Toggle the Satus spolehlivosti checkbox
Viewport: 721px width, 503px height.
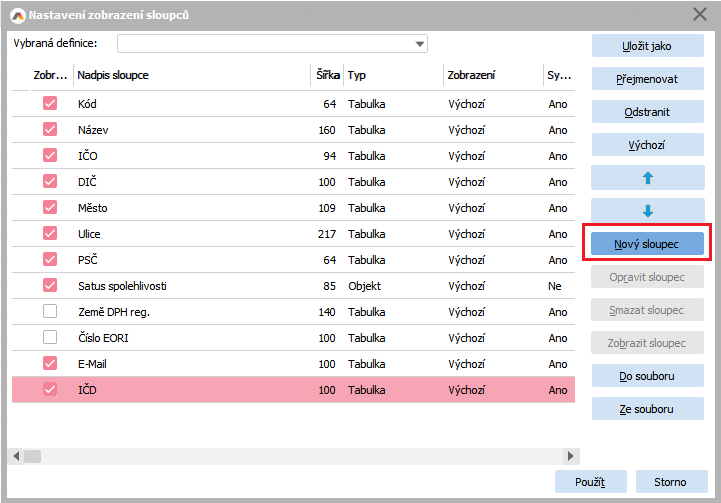pyautogui.click(x=50, y=286)
